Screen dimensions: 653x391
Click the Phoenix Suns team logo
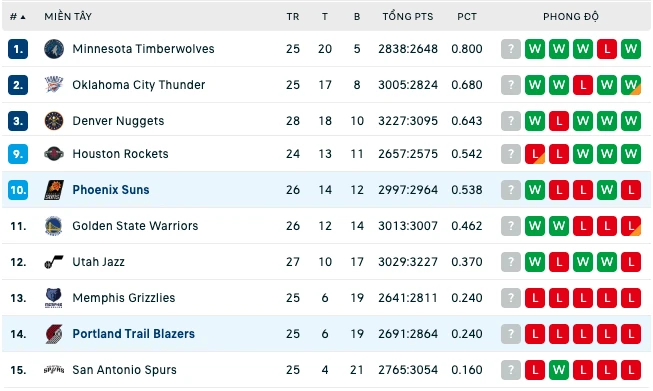pos(54,190)
